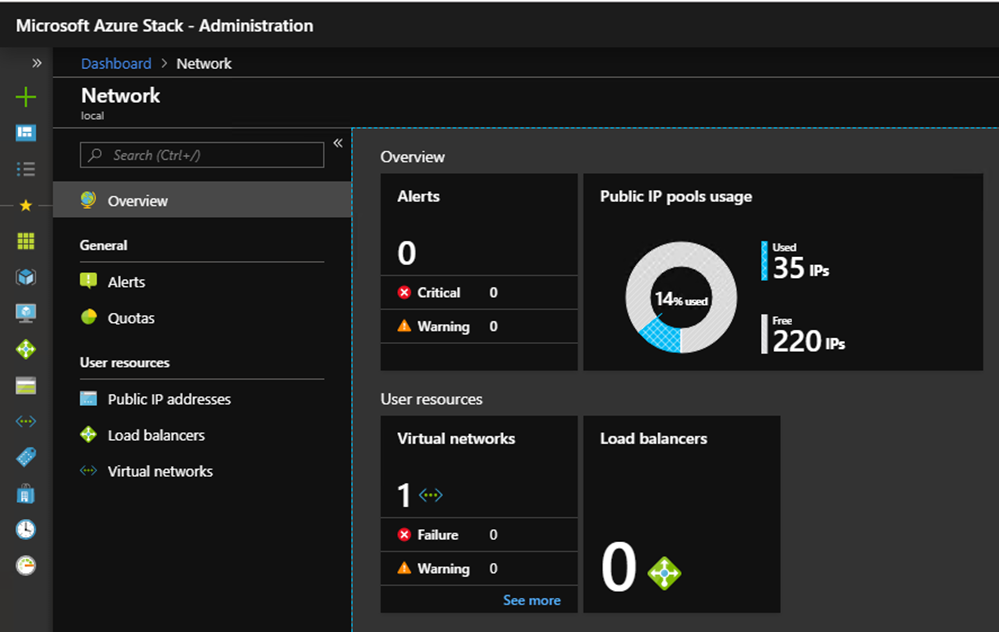Select the Tags icon in the left dock

[26, 457]
